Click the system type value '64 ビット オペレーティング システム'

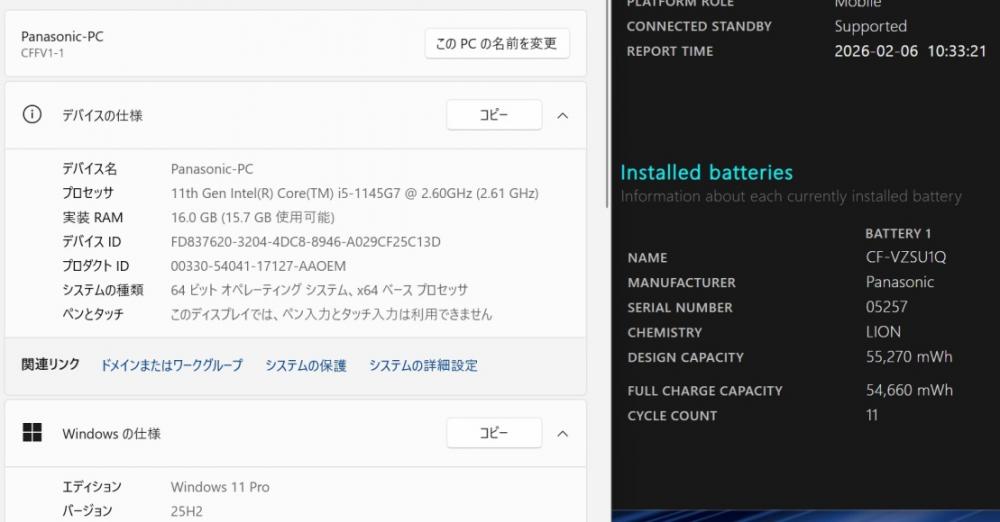point(260,290)
